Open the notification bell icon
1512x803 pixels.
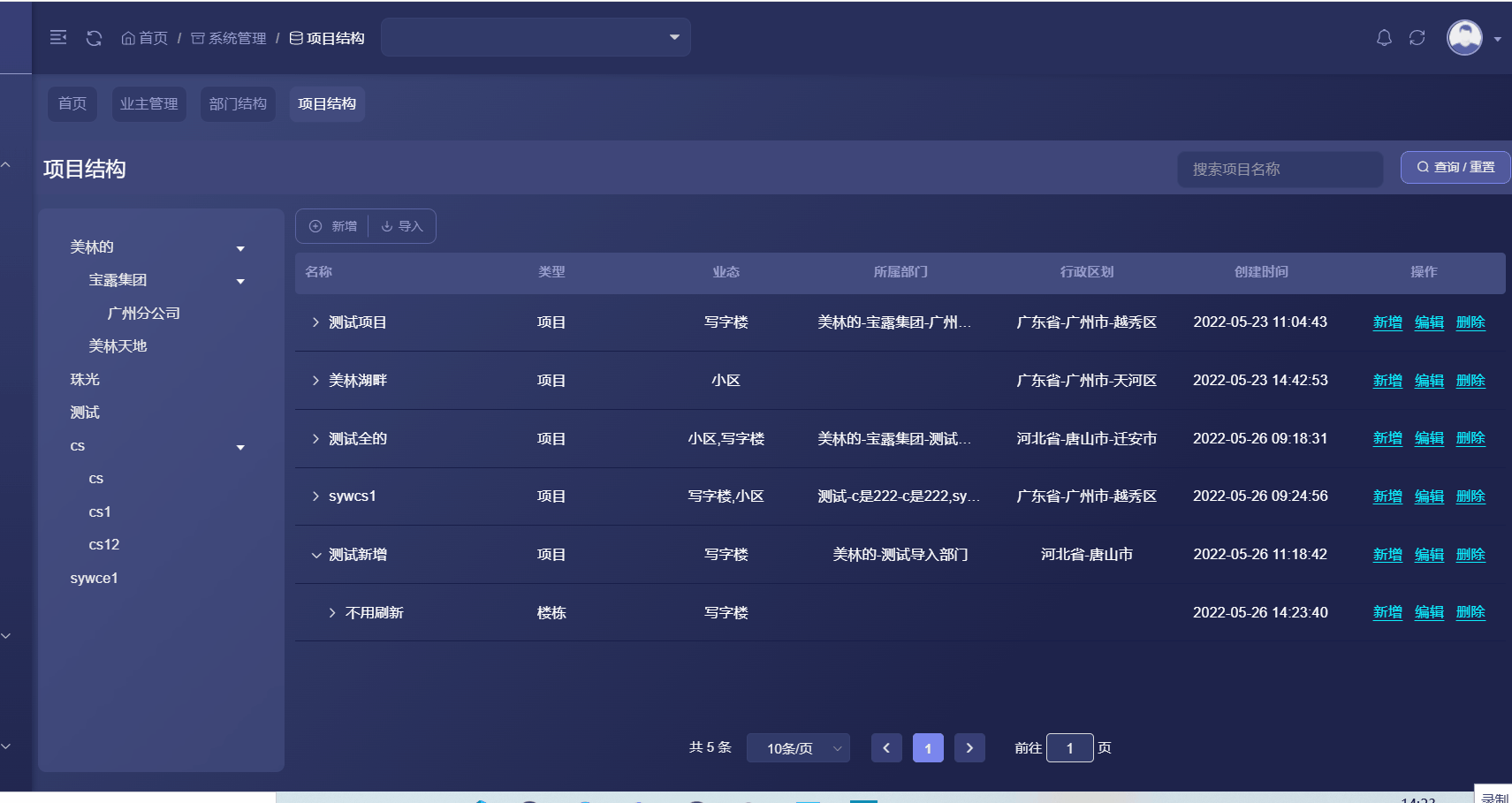(x=1384, y=37)
